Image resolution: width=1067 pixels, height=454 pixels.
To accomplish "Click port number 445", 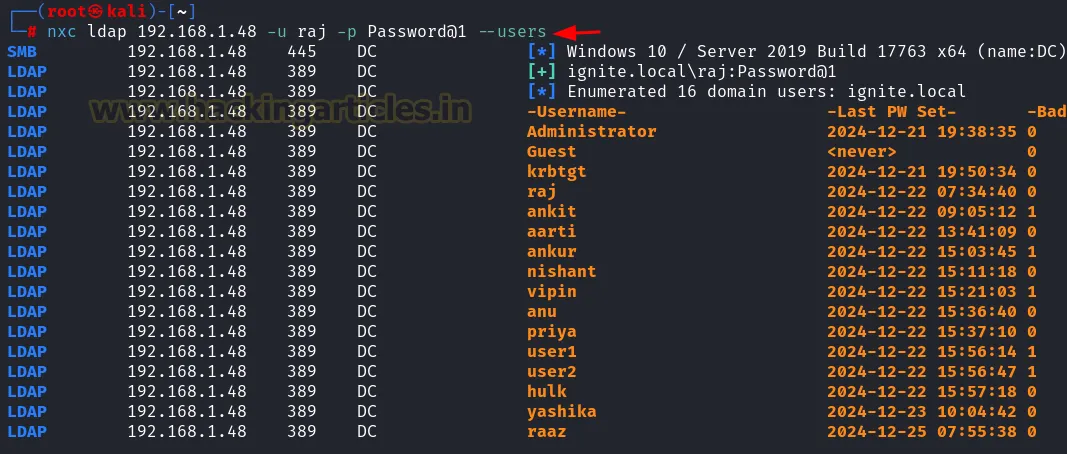I will 301,51.
